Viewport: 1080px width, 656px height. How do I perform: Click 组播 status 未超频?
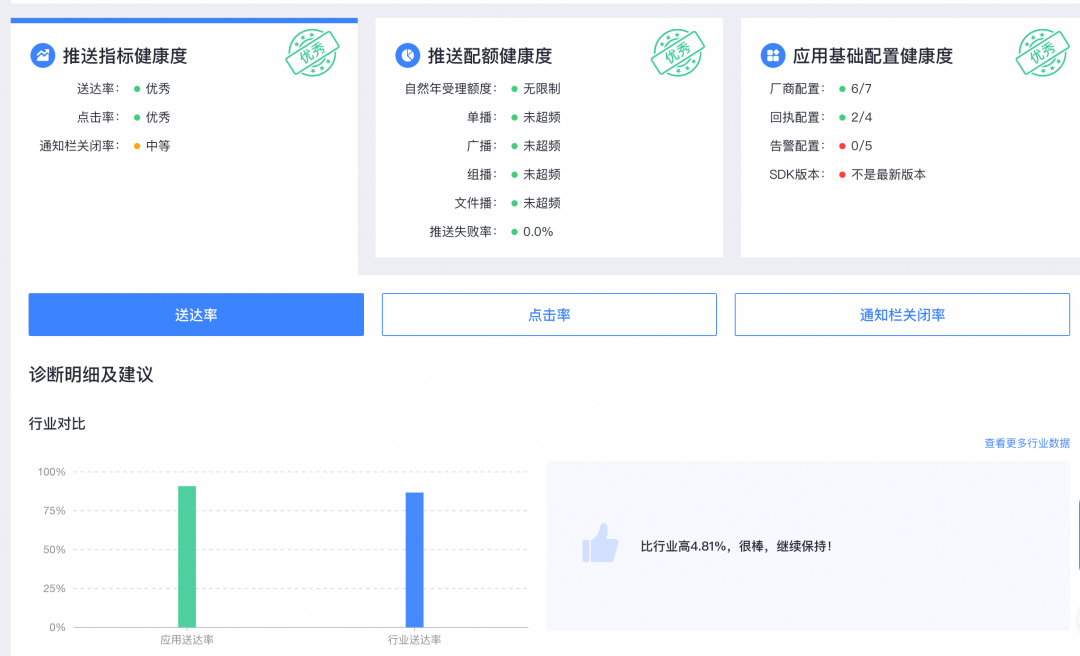click(x=541, y=174)
